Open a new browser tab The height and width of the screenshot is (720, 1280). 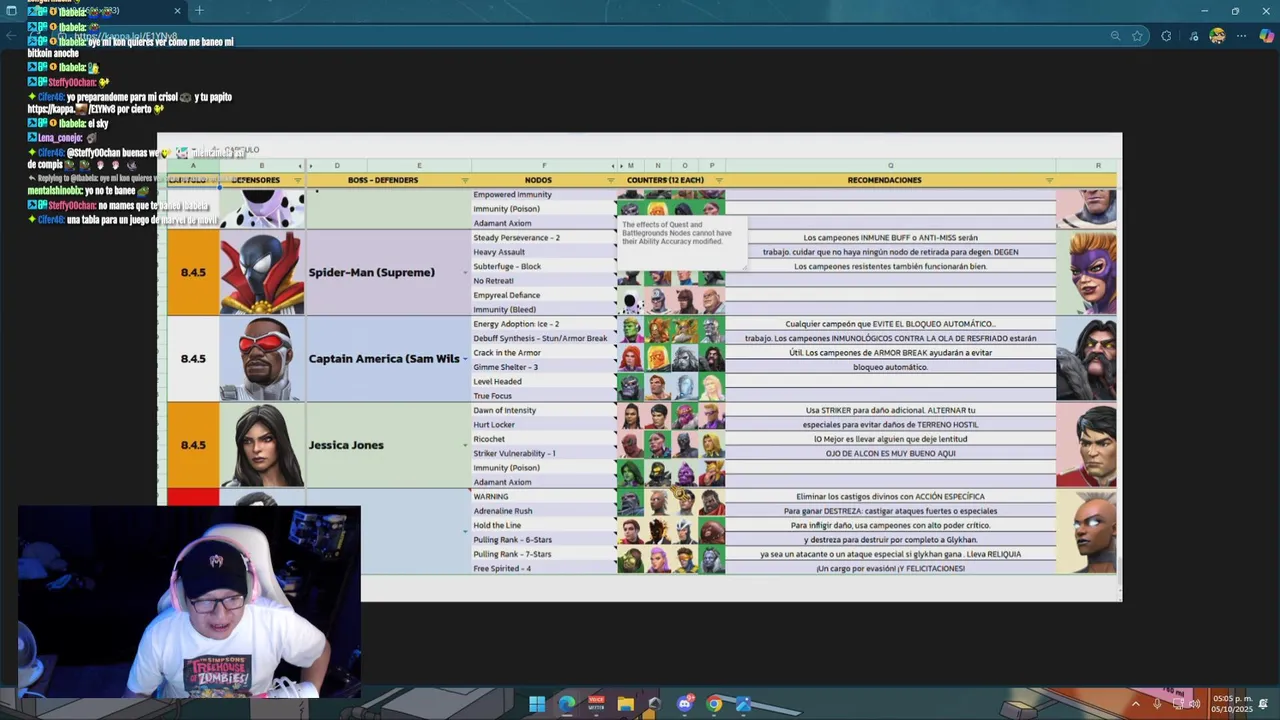[199, 11]
